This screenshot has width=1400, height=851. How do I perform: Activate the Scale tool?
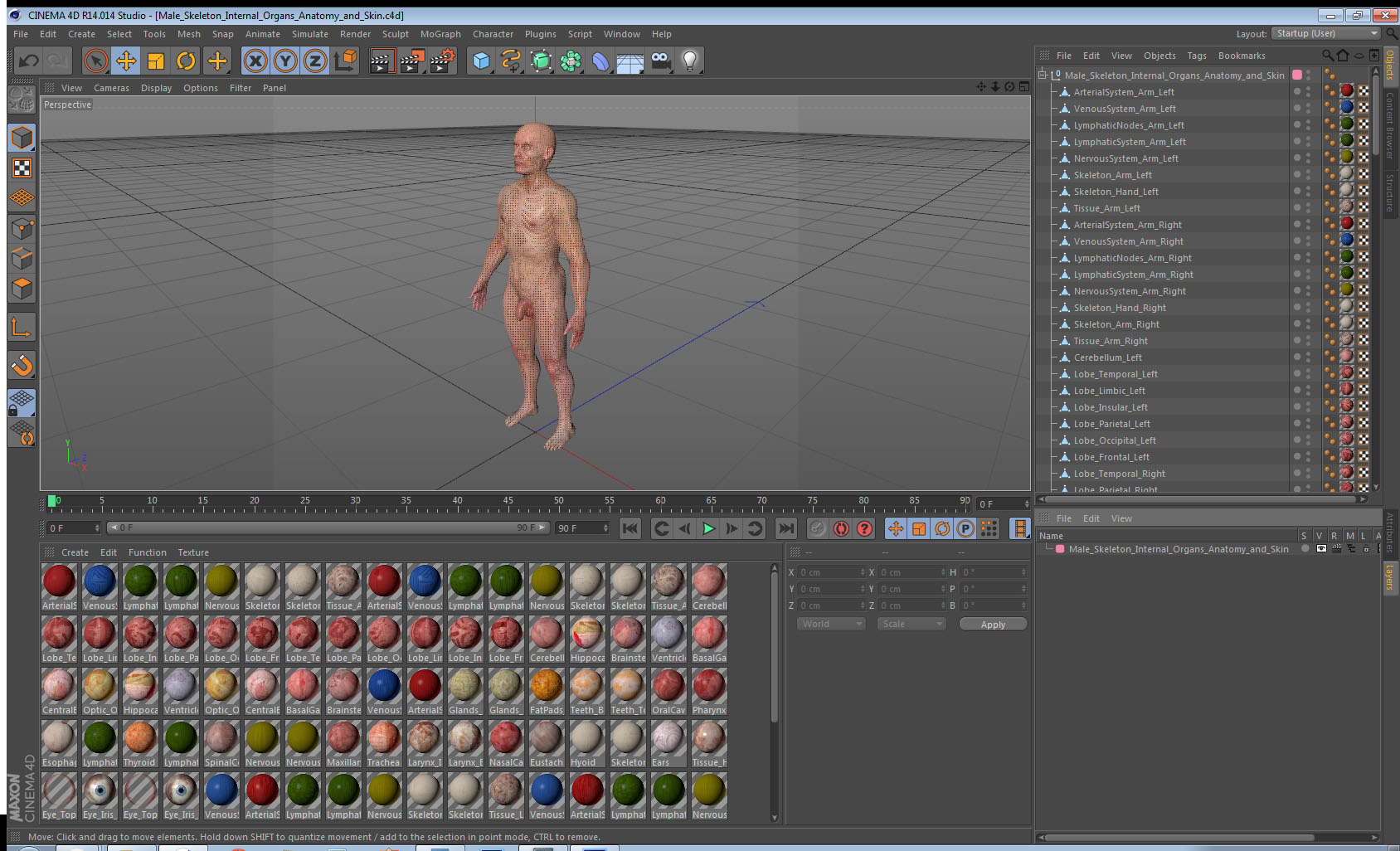[156, 61]
